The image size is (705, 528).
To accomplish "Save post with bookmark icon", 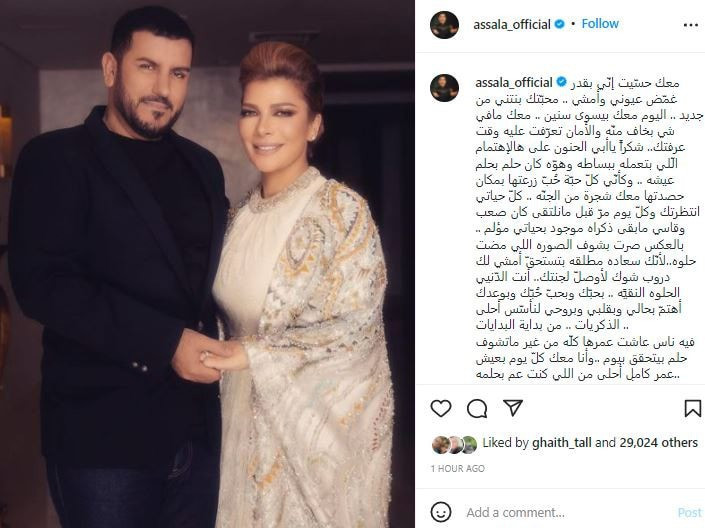I will [692, 408].
